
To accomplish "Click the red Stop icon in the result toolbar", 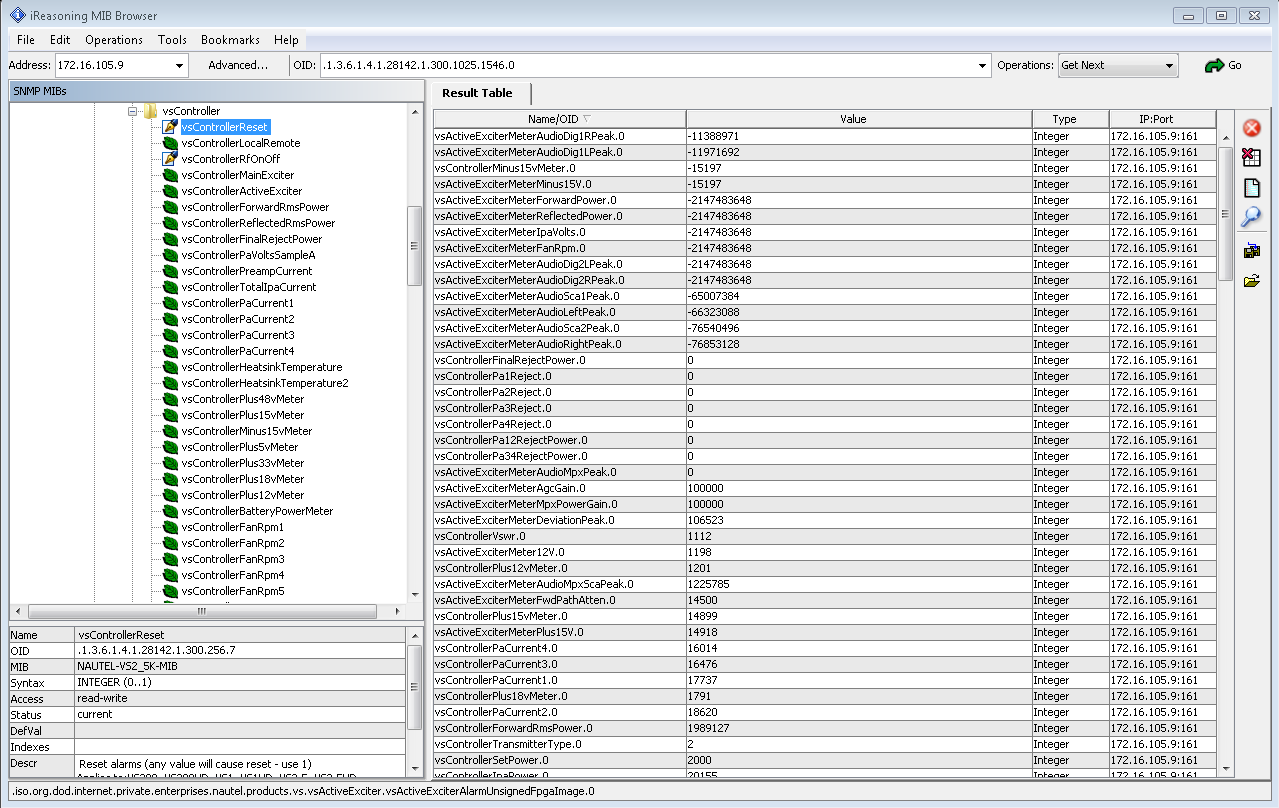I will (1251, 128).
